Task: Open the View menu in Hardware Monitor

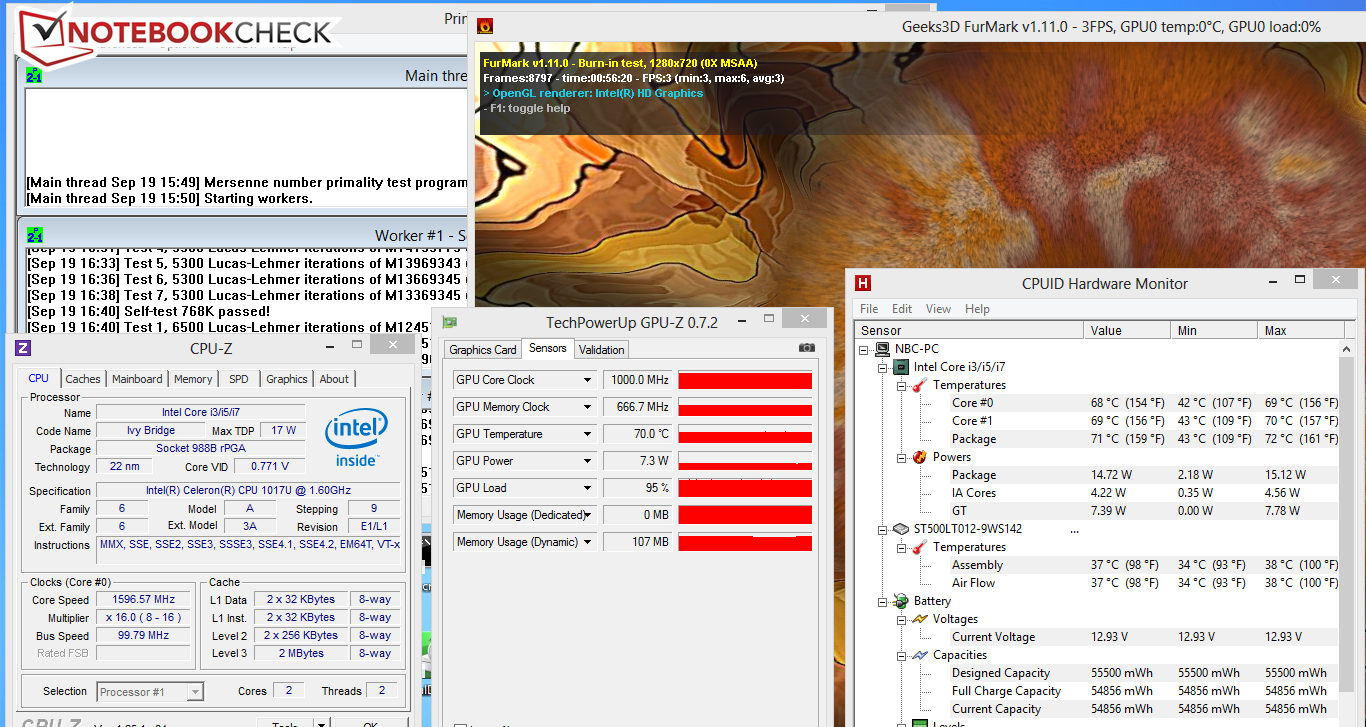Action: 938,309
